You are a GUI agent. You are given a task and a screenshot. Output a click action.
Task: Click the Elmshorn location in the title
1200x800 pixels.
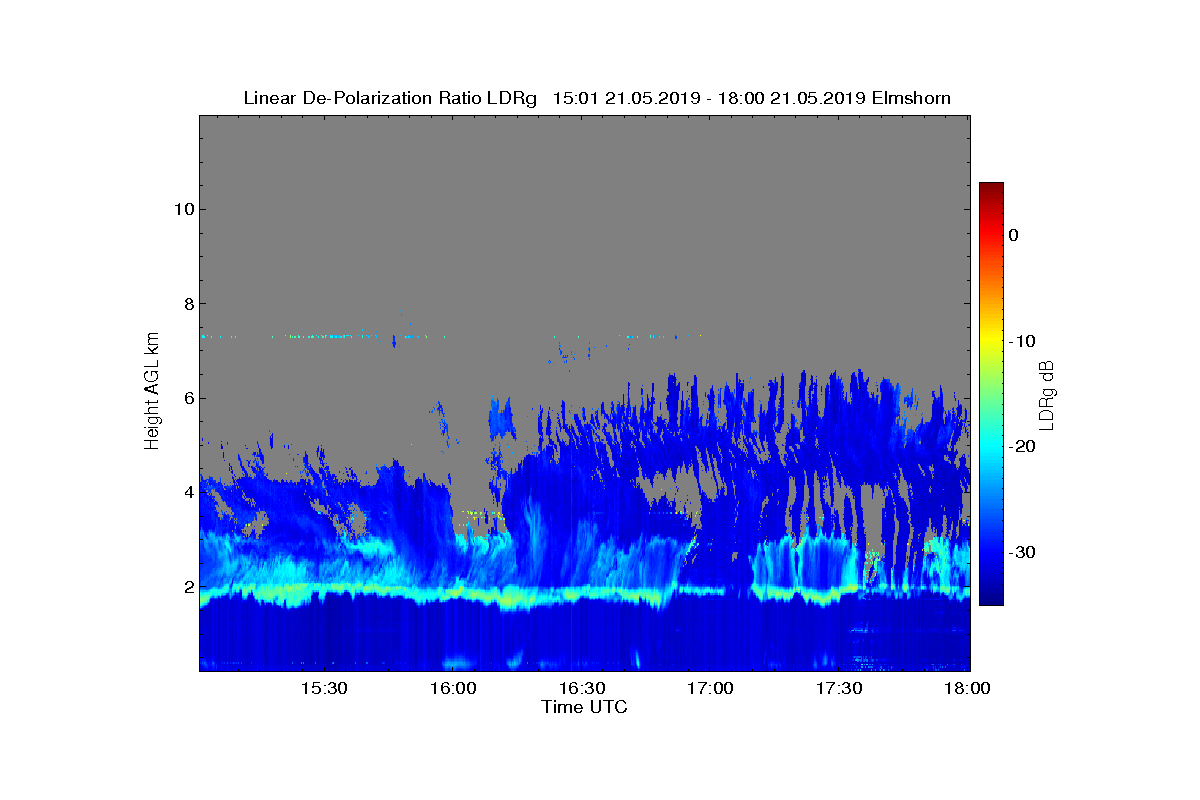(911, 98)
